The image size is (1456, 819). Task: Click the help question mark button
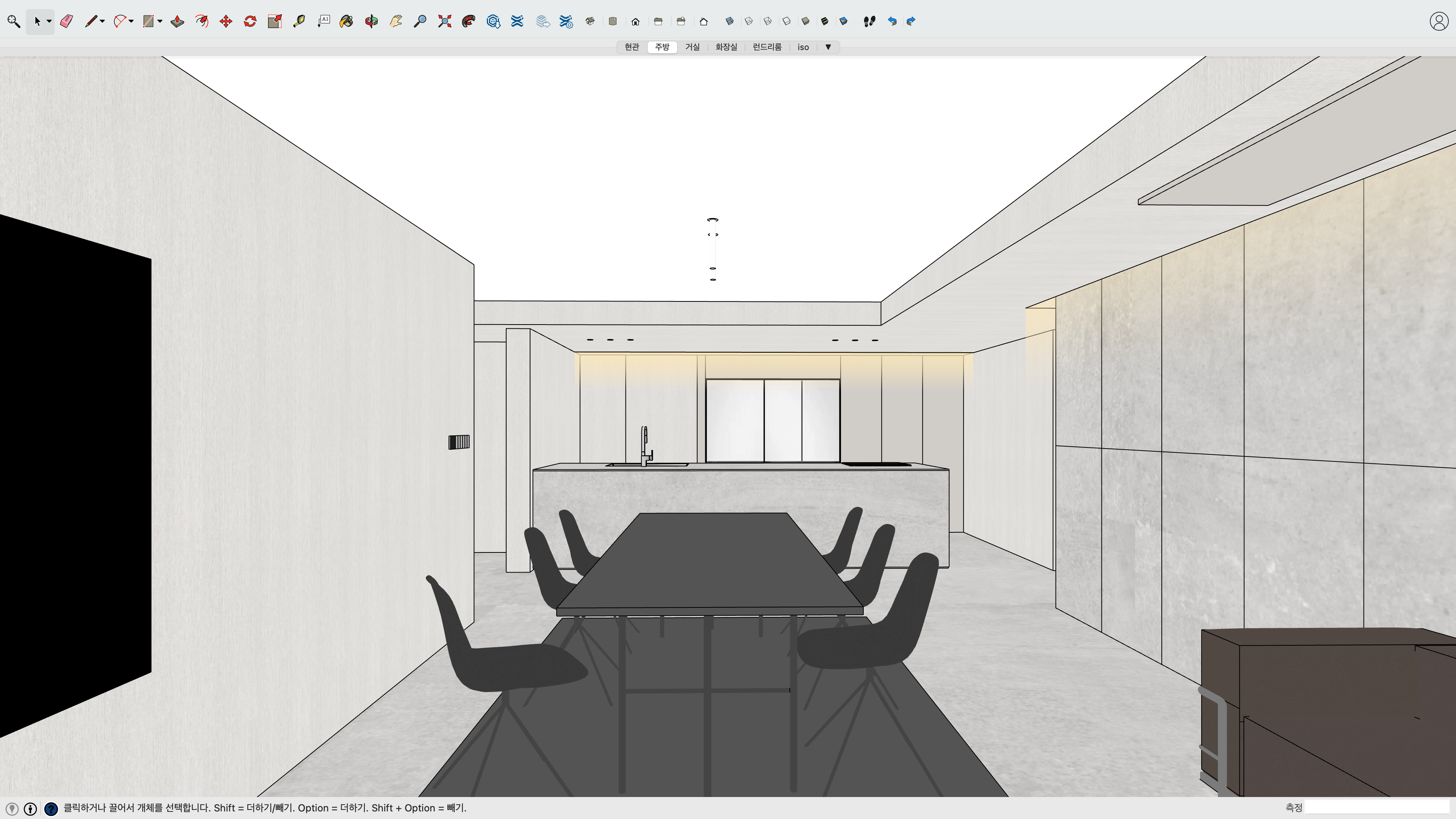pyautogui.click(x=51, y=809)
